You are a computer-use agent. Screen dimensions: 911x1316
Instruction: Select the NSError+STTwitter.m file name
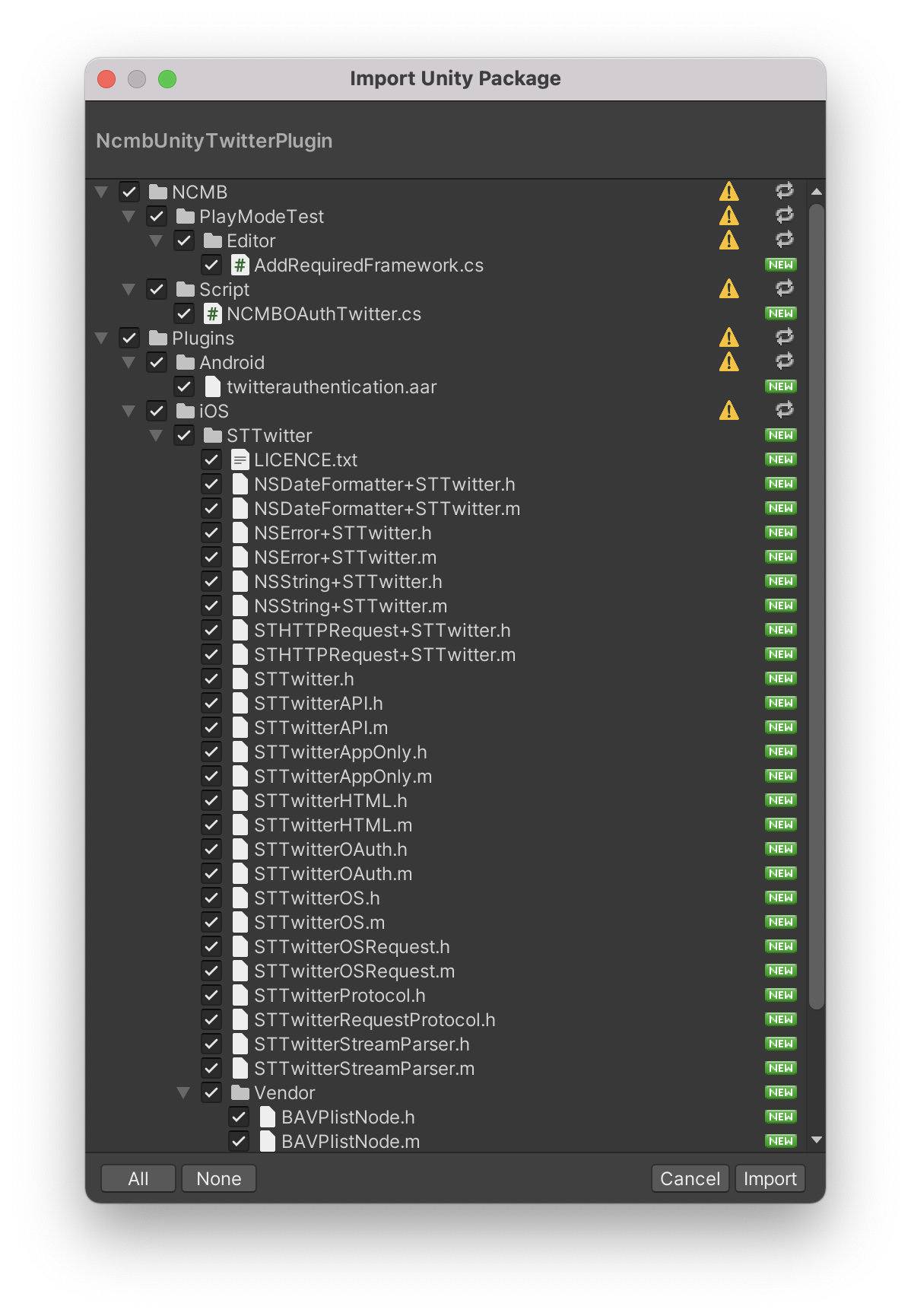click(x=345, y=557)
